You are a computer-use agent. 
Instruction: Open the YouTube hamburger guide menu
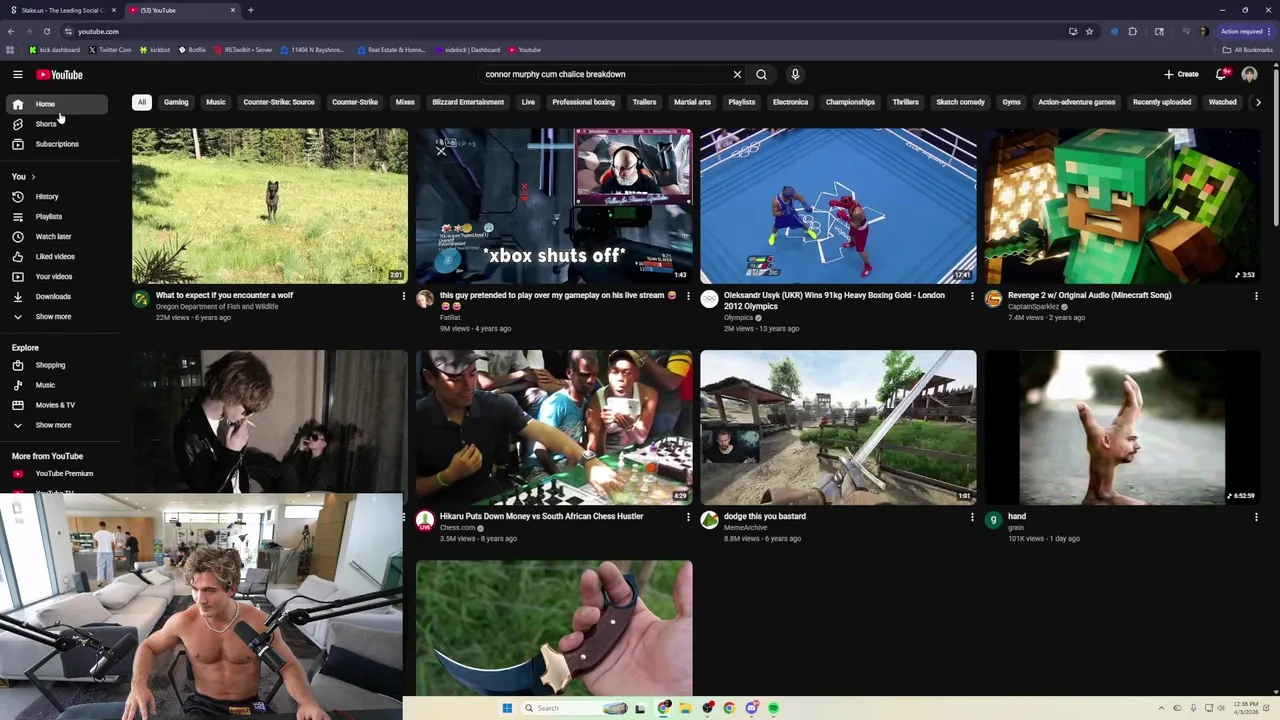tap(18, 74)
